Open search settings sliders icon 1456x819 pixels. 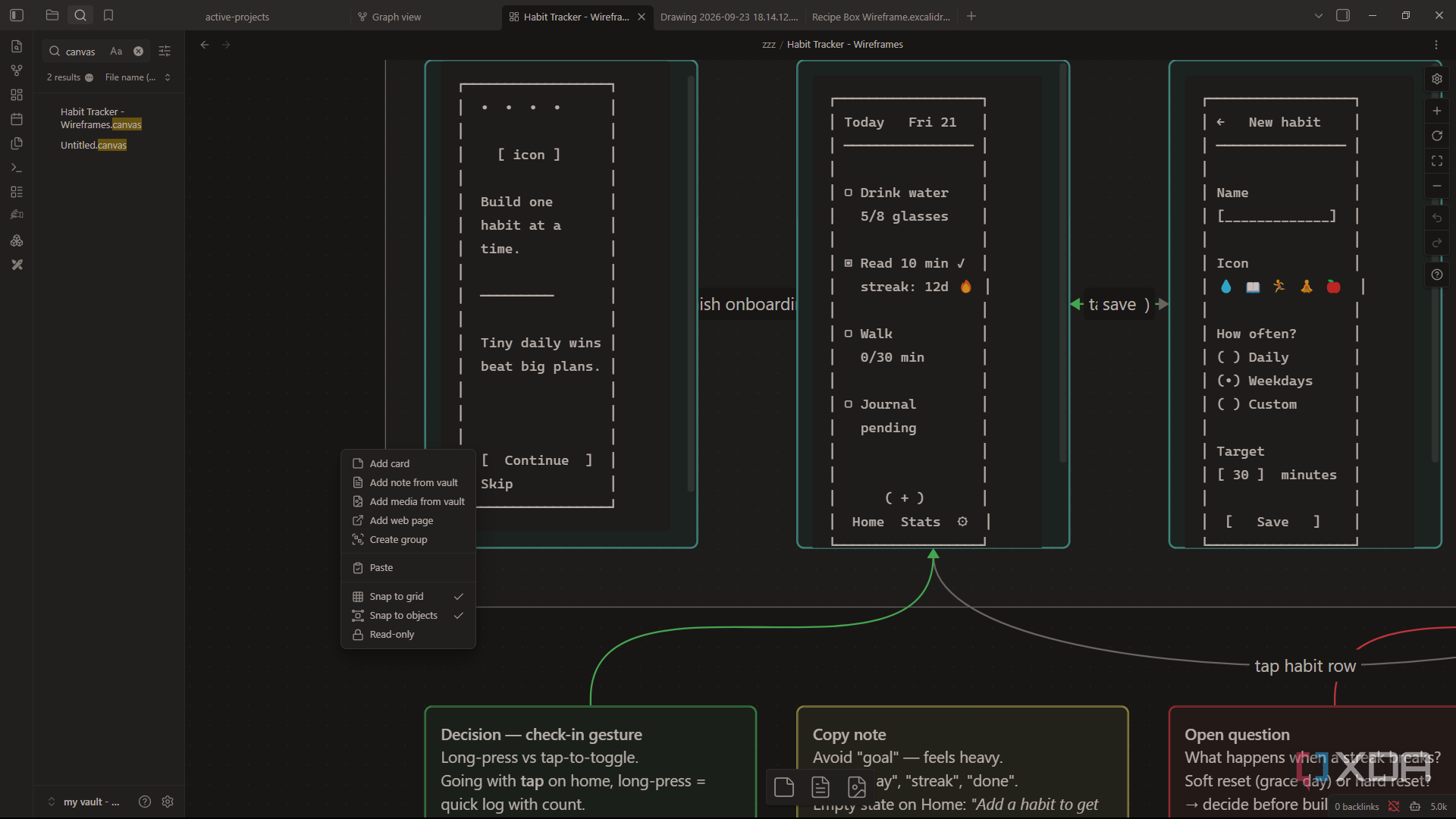[165, 52]
